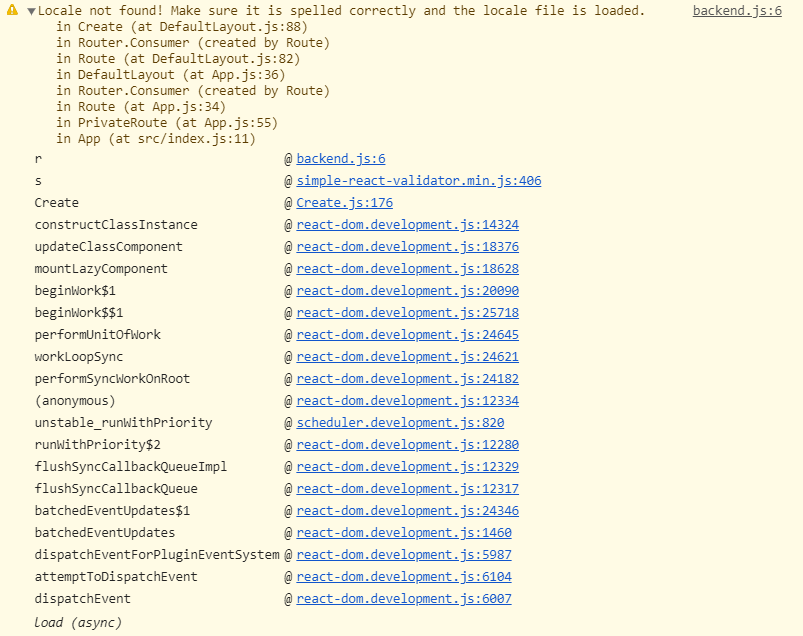Open source link beside mountLazyComponent

tap(407, 268)
